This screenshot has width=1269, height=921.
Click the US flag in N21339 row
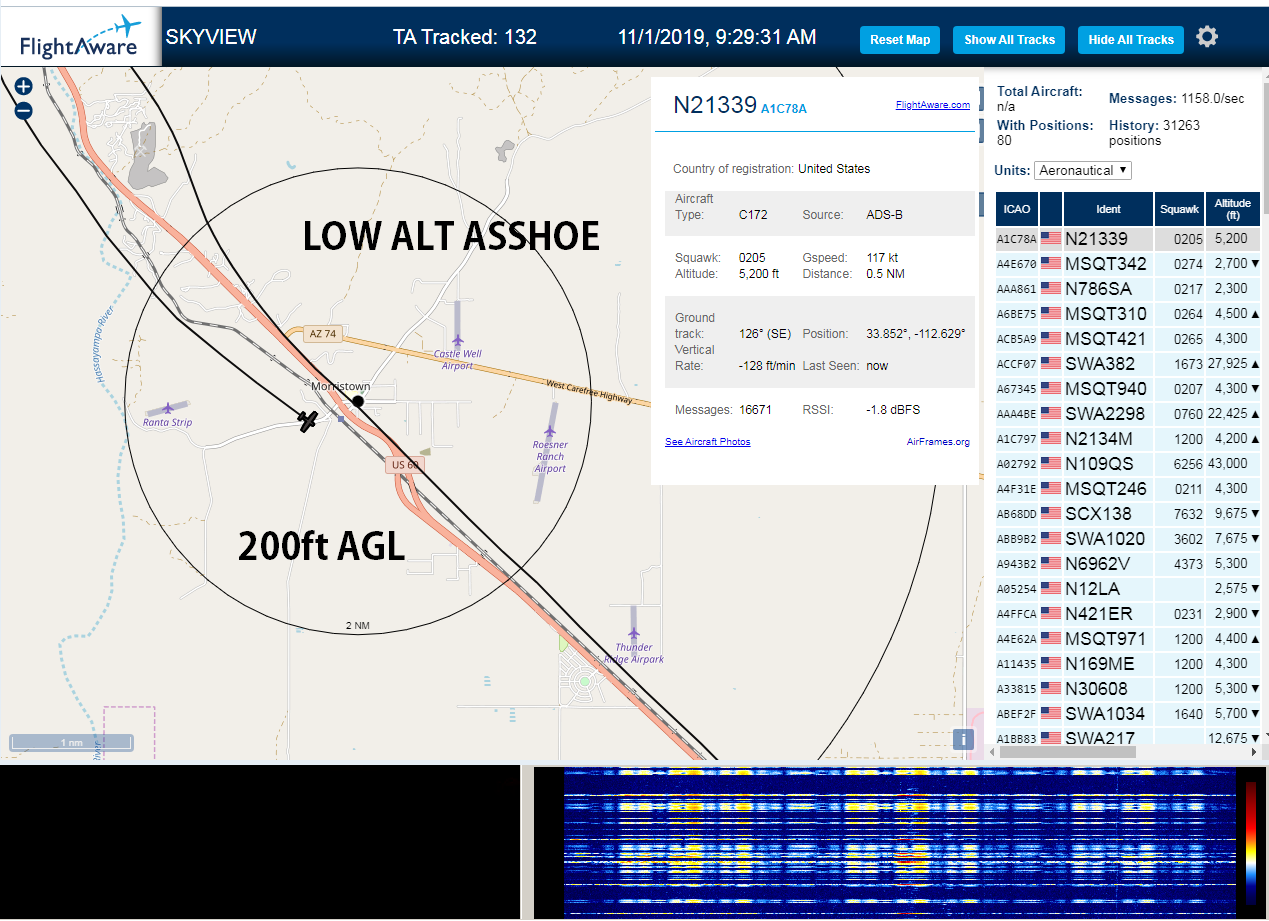(x=1051, y=238)
